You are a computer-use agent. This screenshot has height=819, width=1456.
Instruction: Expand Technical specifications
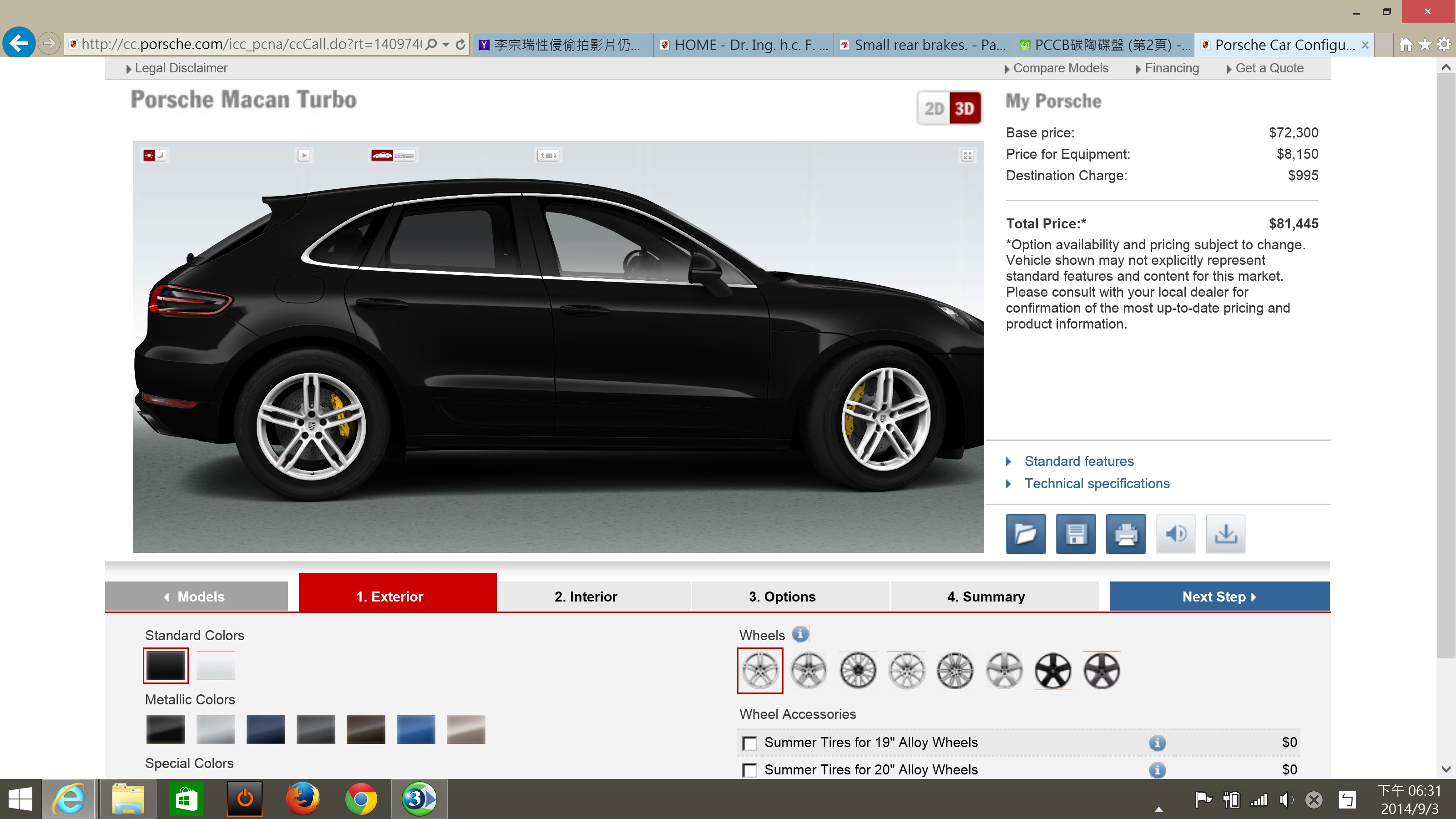pyautogui.click(x=1097, y=483)
